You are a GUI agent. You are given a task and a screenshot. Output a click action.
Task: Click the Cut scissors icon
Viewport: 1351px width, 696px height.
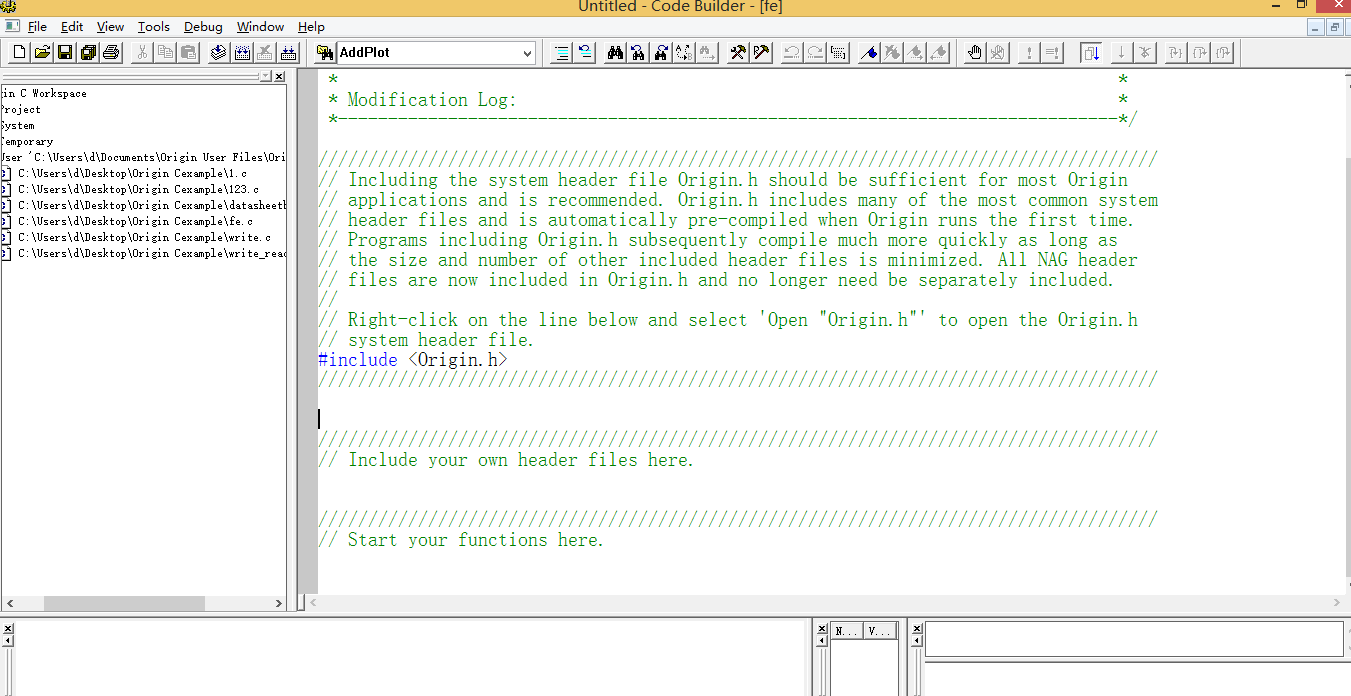coord(142,52)
